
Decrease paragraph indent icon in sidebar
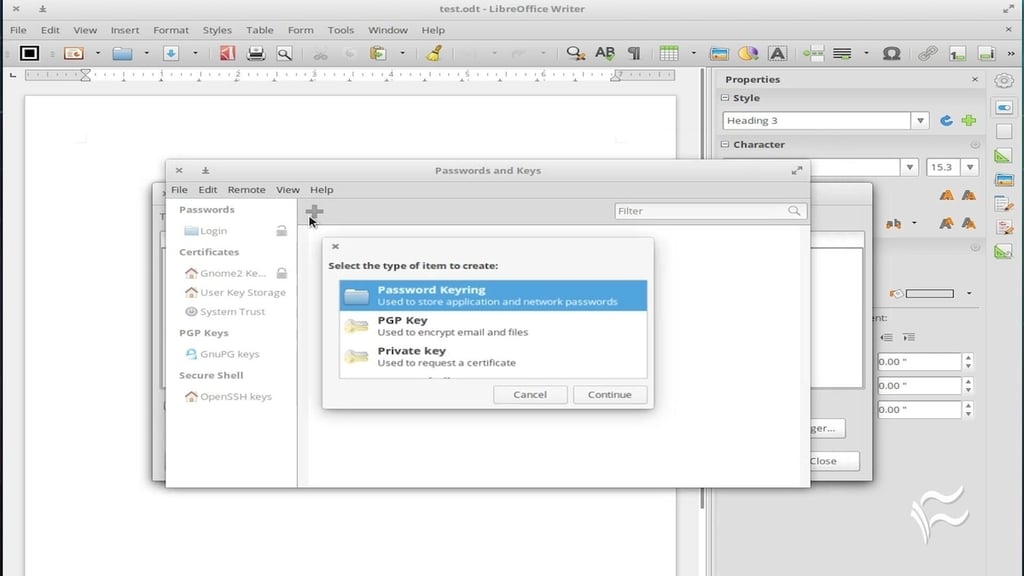[886, 338]
